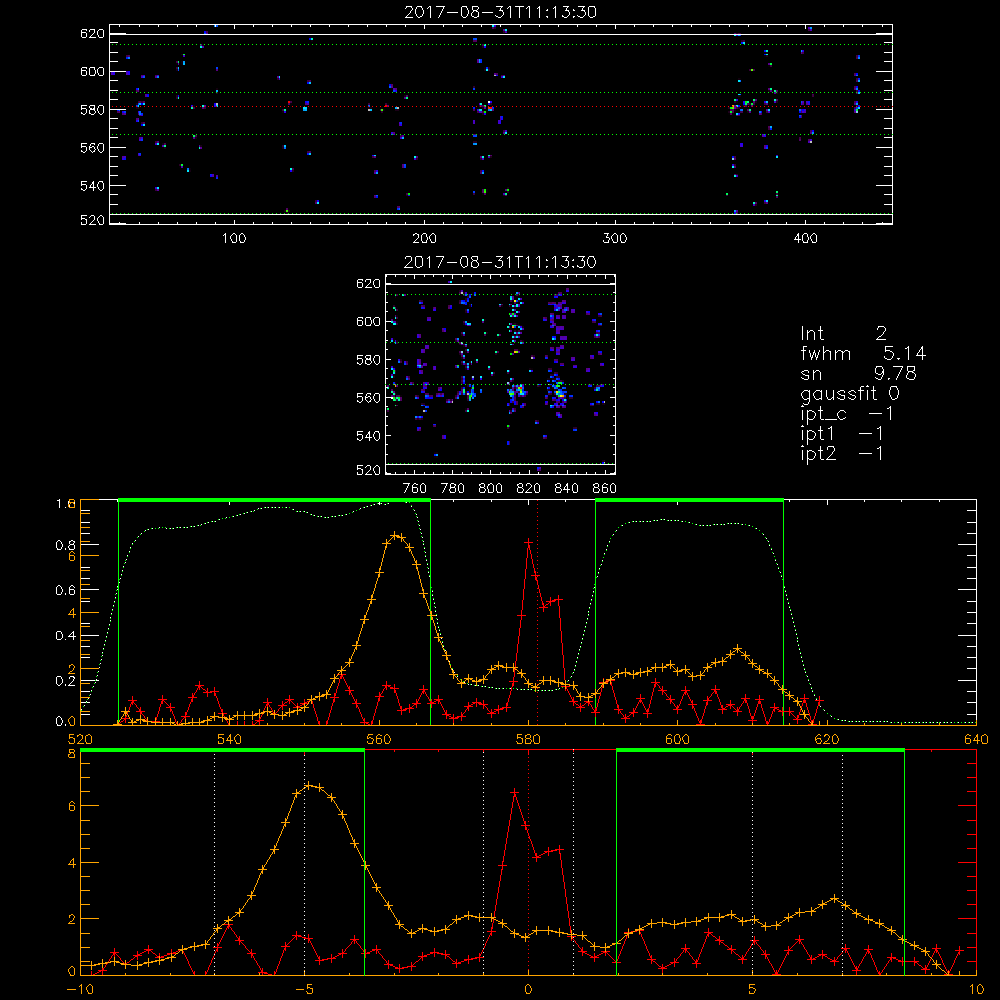This screenshot has height=1000, width=1000.
Task: Click the timestamp title above the top wide plot
Action: click(x=500, y=12)
